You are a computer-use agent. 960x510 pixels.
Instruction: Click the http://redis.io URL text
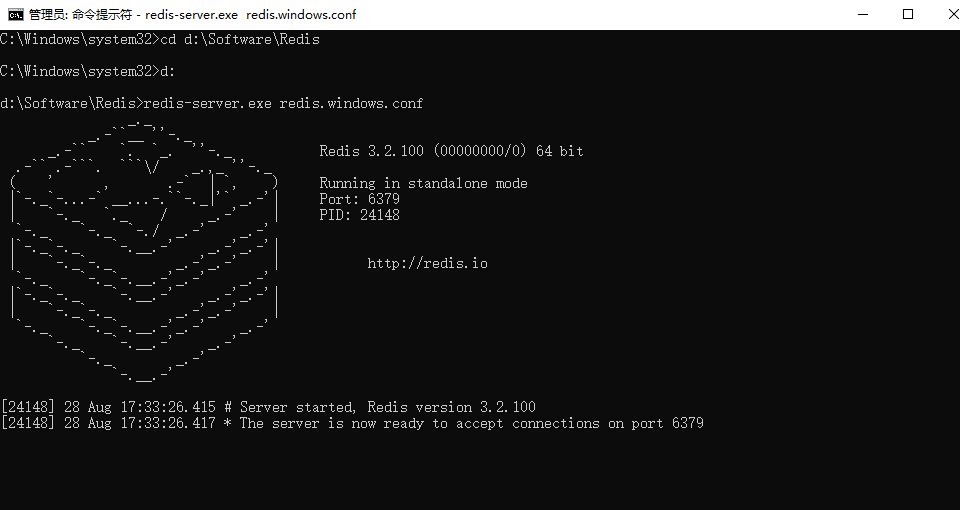pos(427,263)
